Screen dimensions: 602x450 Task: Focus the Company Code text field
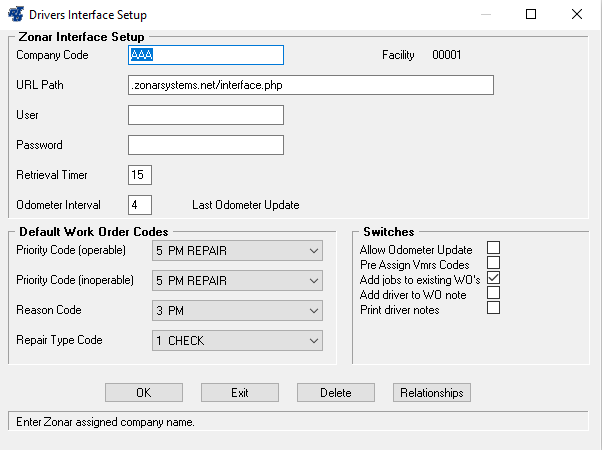point(206,55)
